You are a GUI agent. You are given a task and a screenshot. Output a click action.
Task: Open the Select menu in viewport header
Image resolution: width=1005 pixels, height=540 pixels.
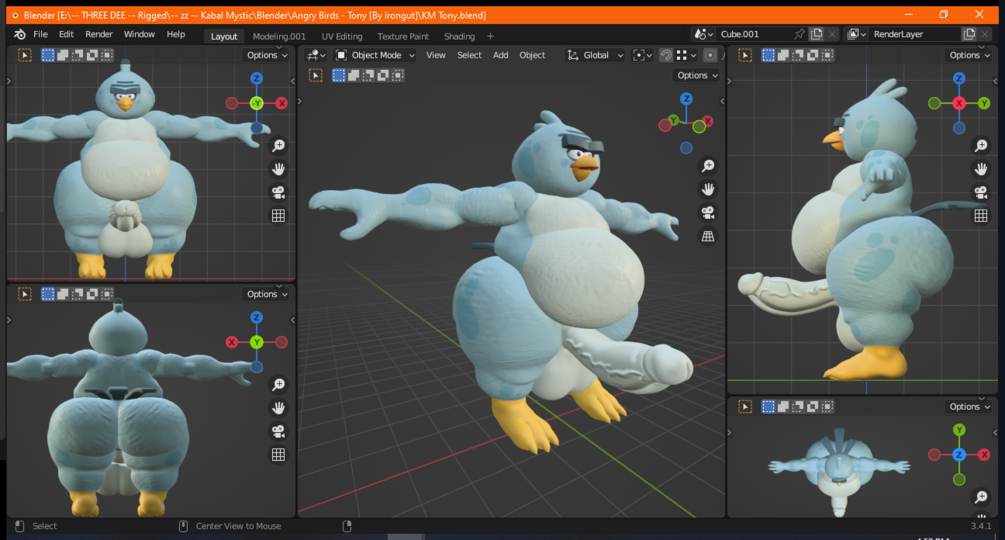click(469, 55)
